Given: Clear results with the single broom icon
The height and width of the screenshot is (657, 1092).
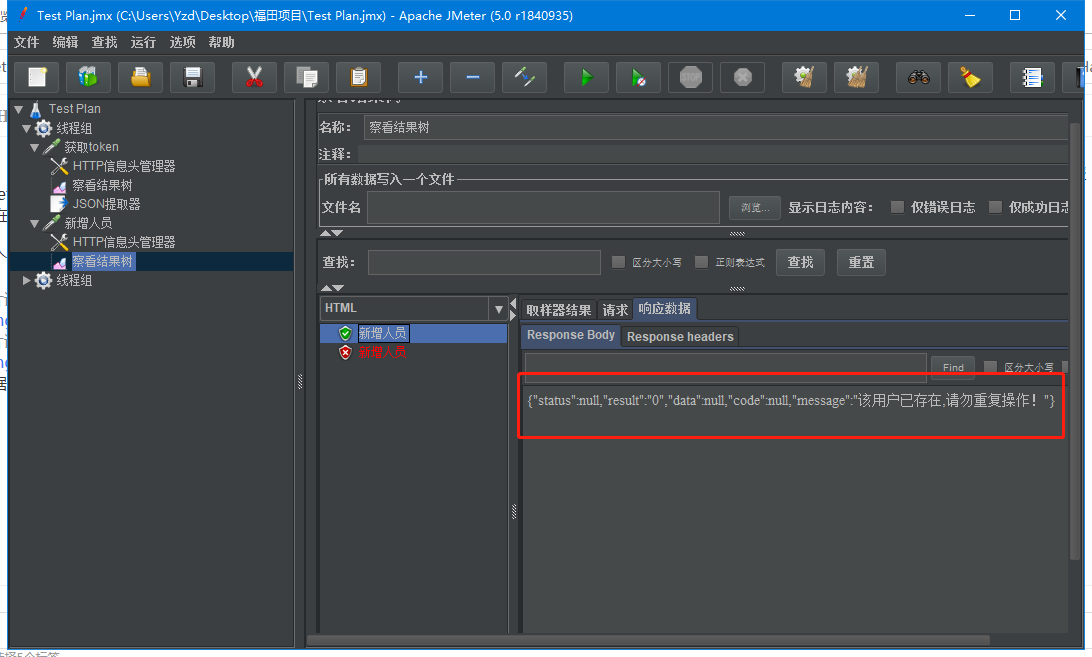Looking at the screenshot, I should point(804,77).
